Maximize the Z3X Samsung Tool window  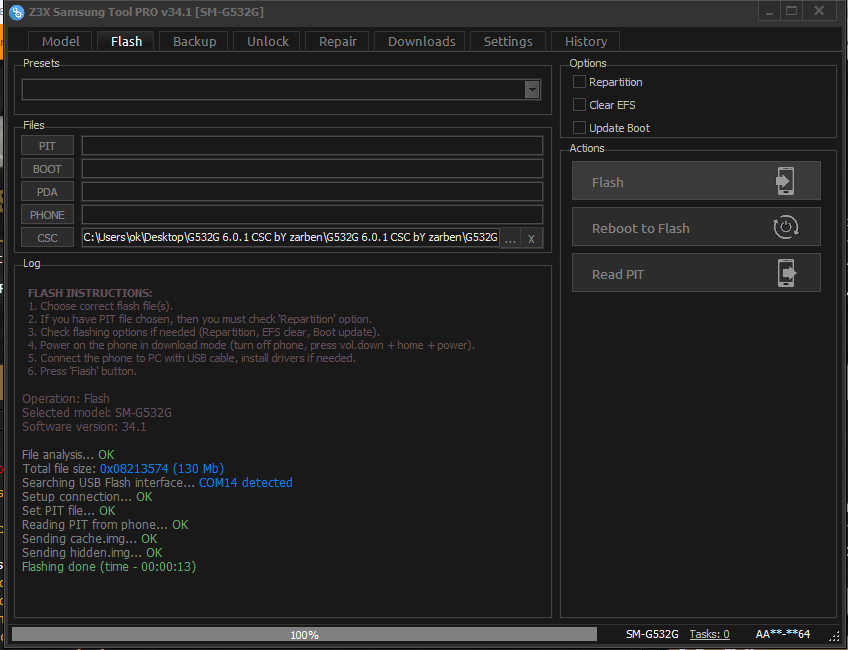792,11
